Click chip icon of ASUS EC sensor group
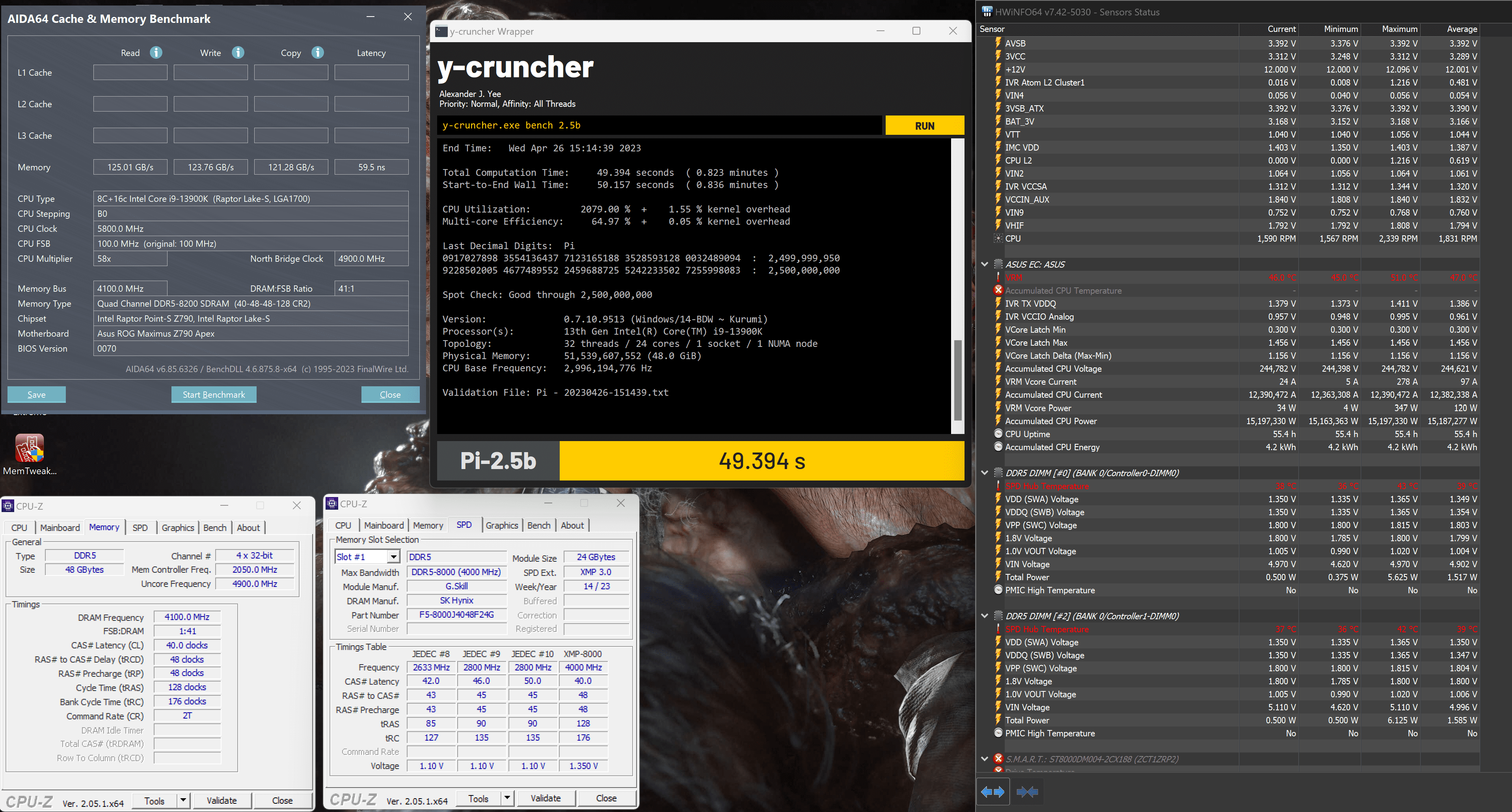Viewport: 1512px width, 812px height. (x=998, y=264)
